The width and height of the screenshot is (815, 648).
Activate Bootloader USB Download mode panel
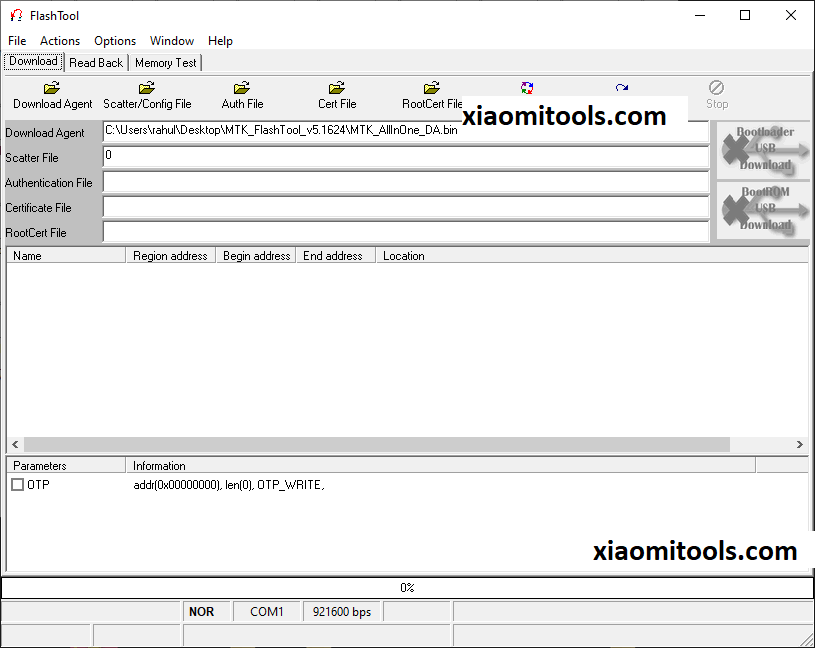click(x=762, y=149)
